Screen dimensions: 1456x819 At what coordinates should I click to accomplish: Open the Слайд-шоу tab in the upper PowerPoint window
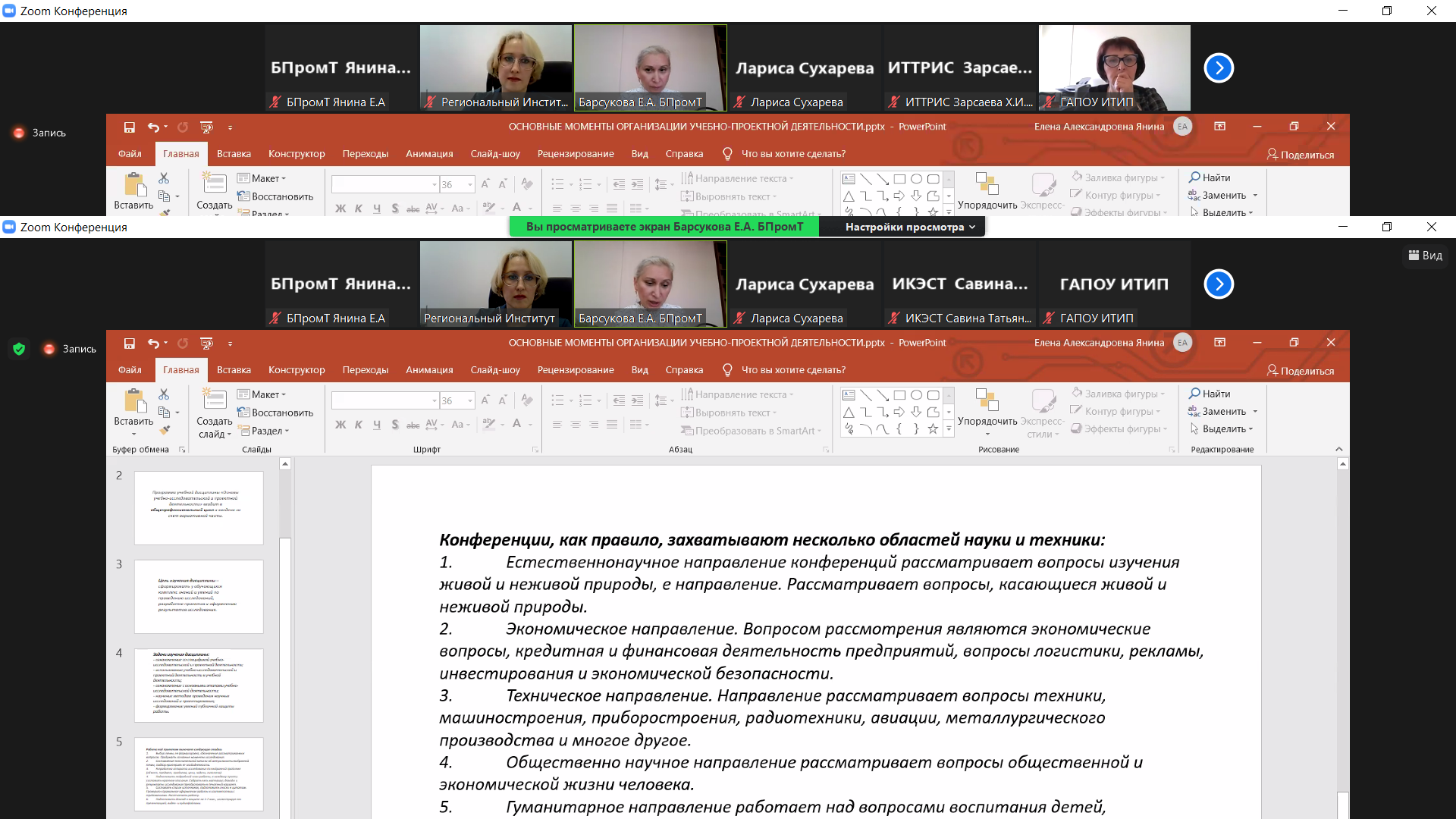[495, 154]
